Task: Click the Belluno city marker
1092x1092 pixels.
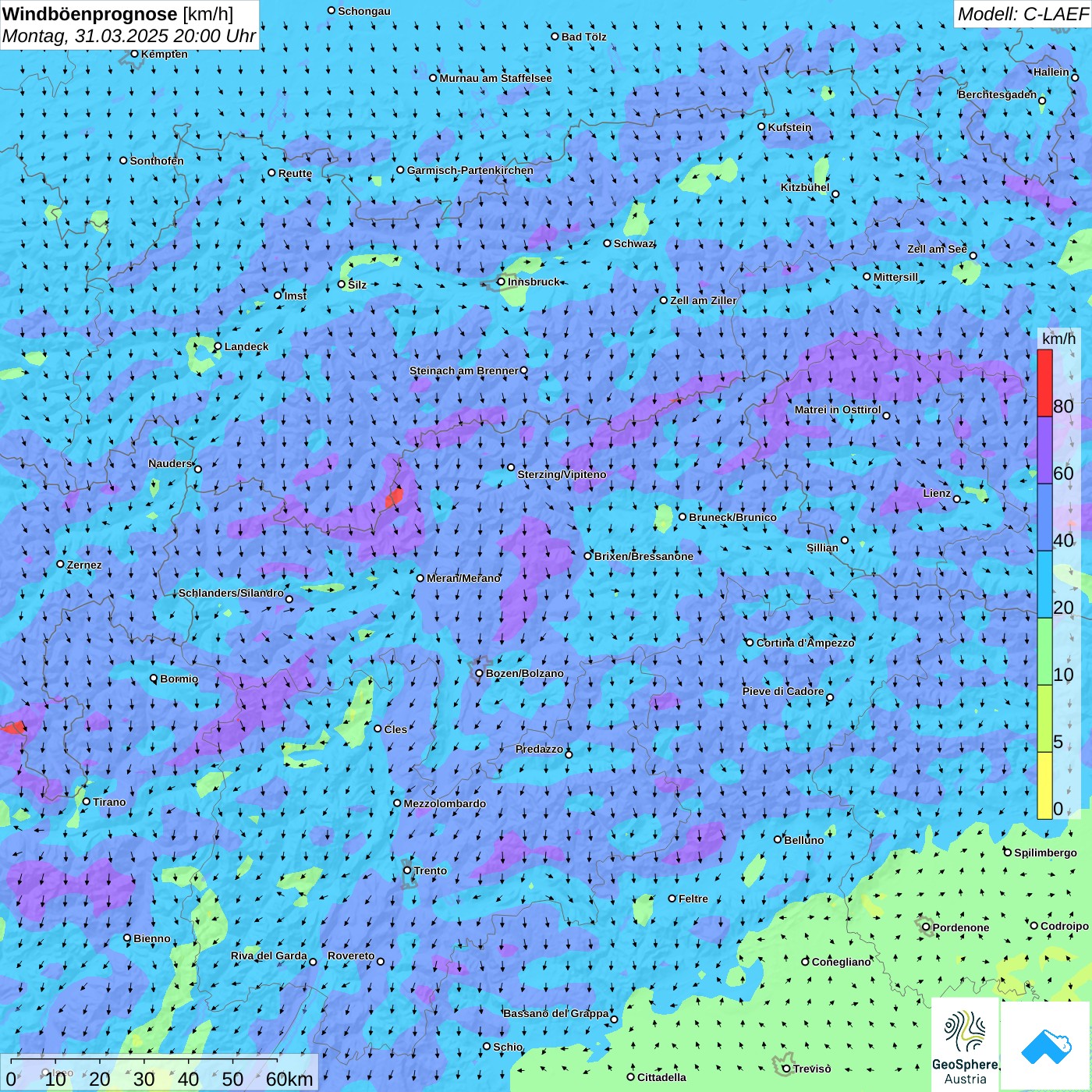Action: click(x=778, y=839)
